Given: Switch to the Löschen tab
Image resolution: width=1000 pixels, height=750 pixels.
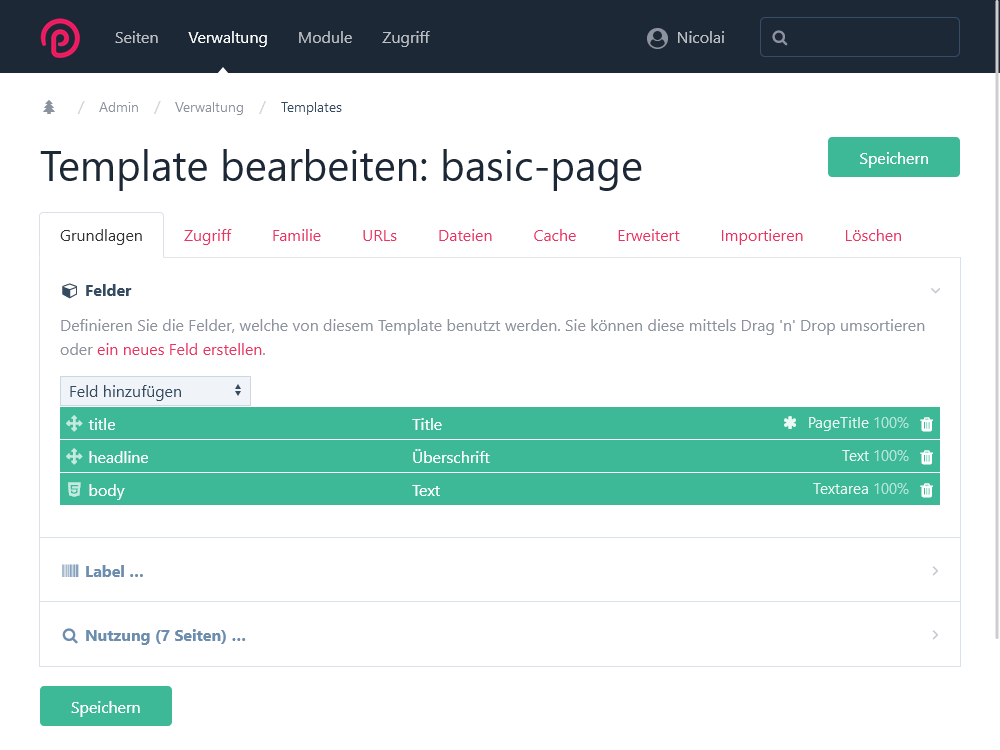Looking at the screenshot, I should [872, 235].
